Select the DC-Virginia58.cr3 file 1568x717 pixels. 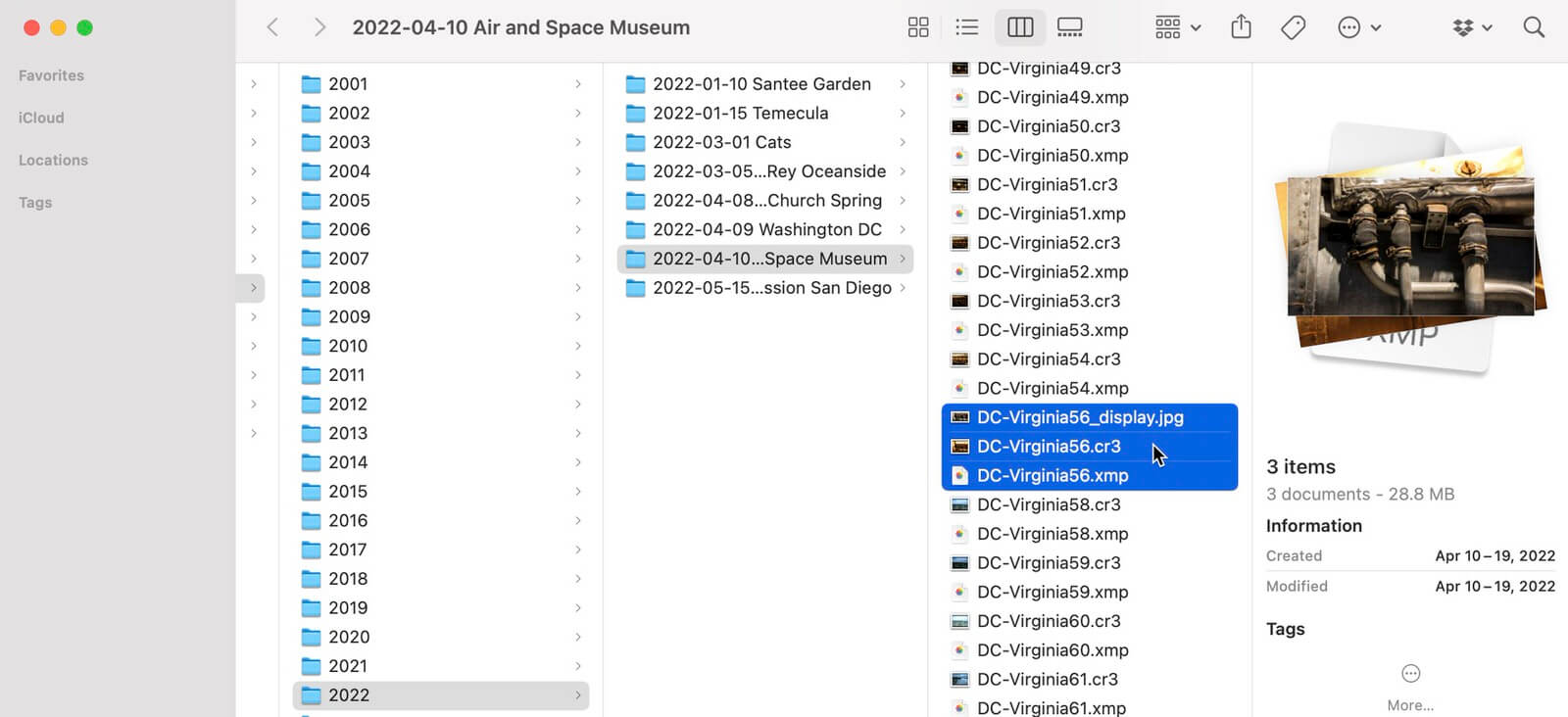point(1048,504)
